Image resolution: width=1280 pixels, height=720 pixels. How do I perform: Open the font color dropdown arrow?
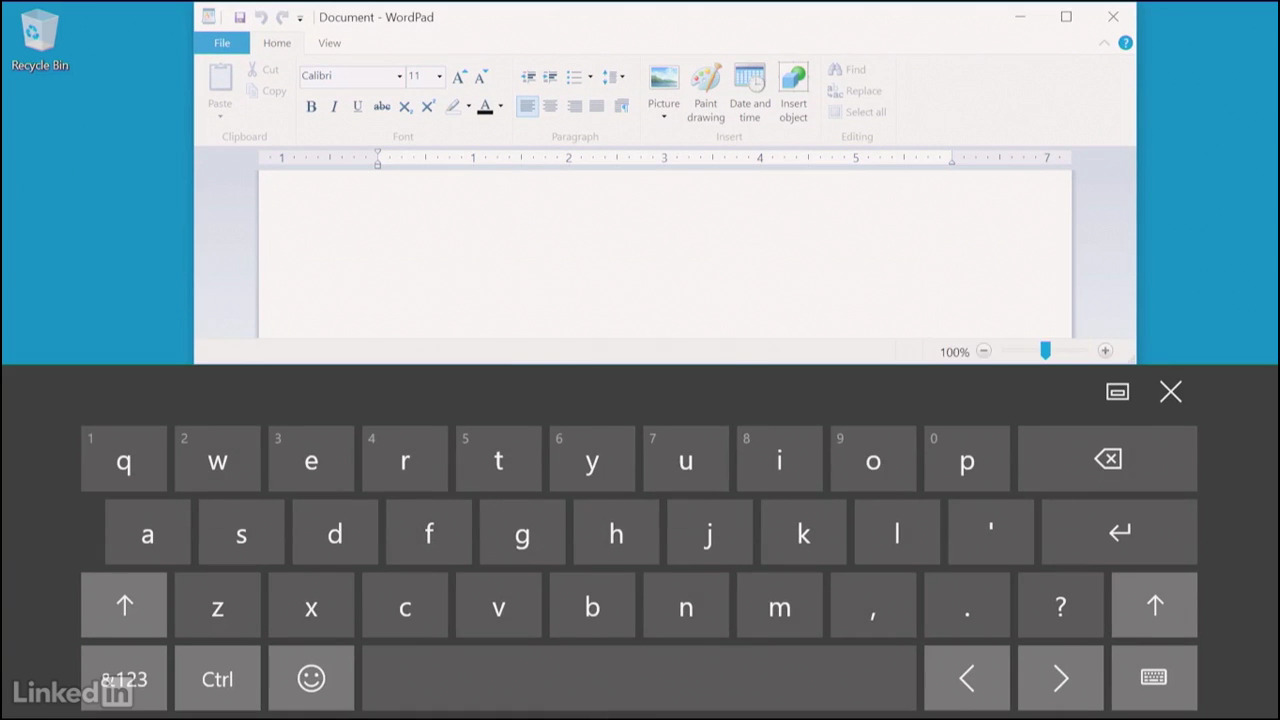(x=500, y=106)
